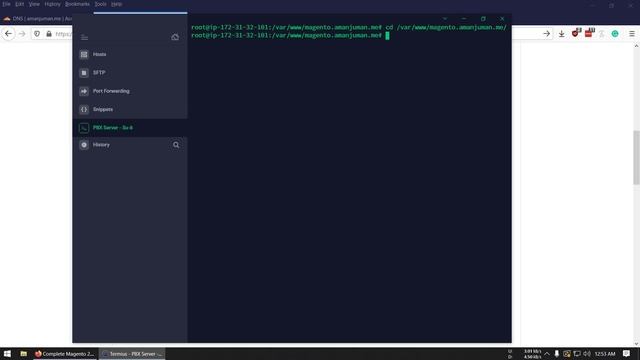
Task: Click the network tray icon
Action: click(x=577, y=354)
